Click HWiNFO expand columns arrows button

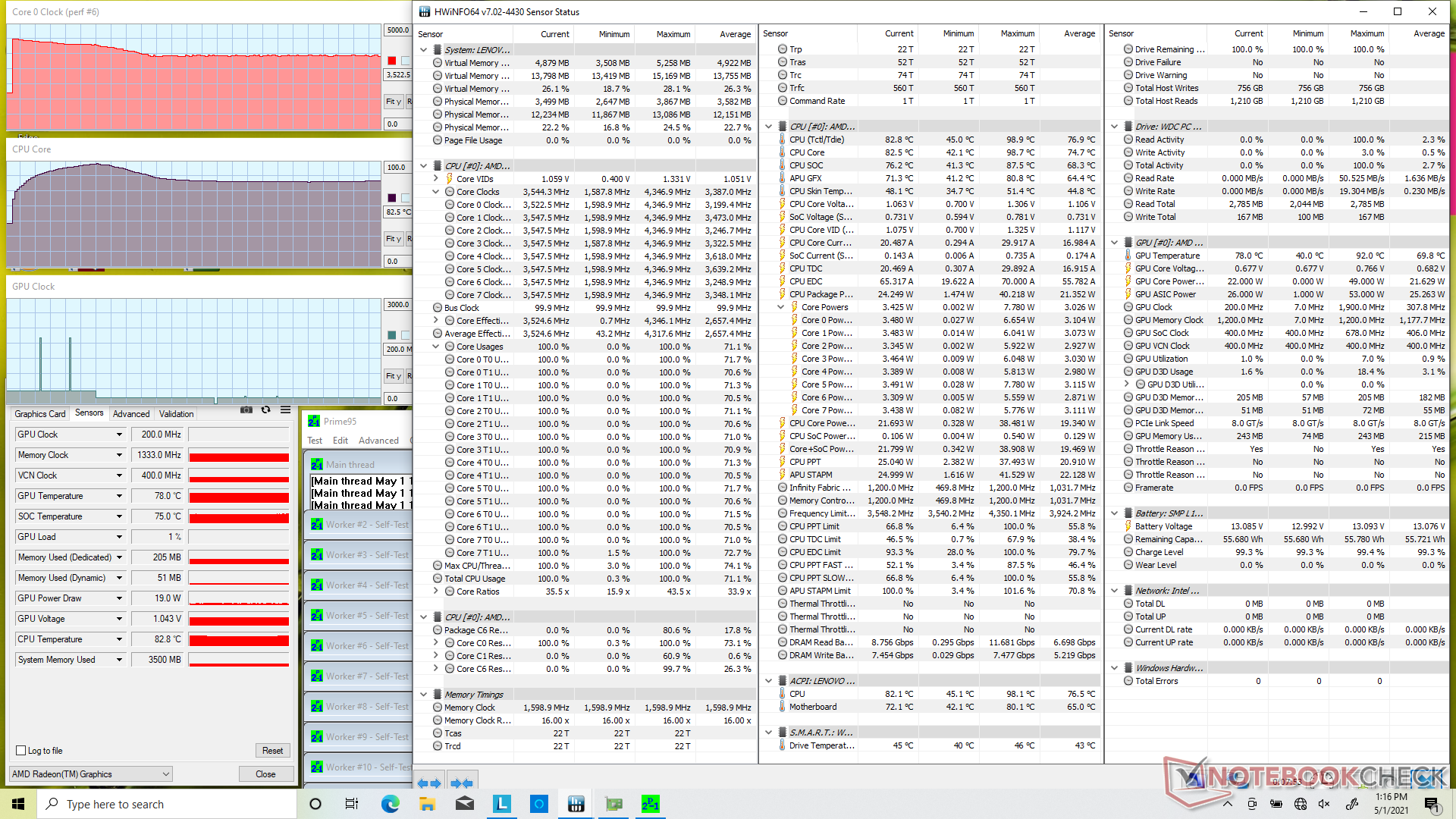(x=428, y=783)
